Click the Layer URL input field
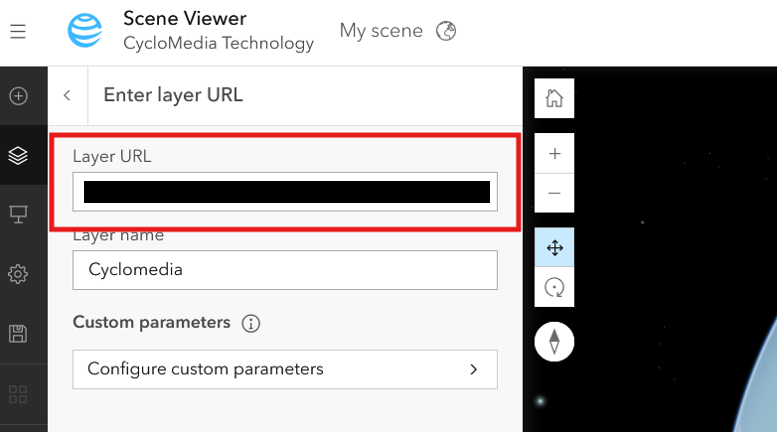 [x=285, y=192]
